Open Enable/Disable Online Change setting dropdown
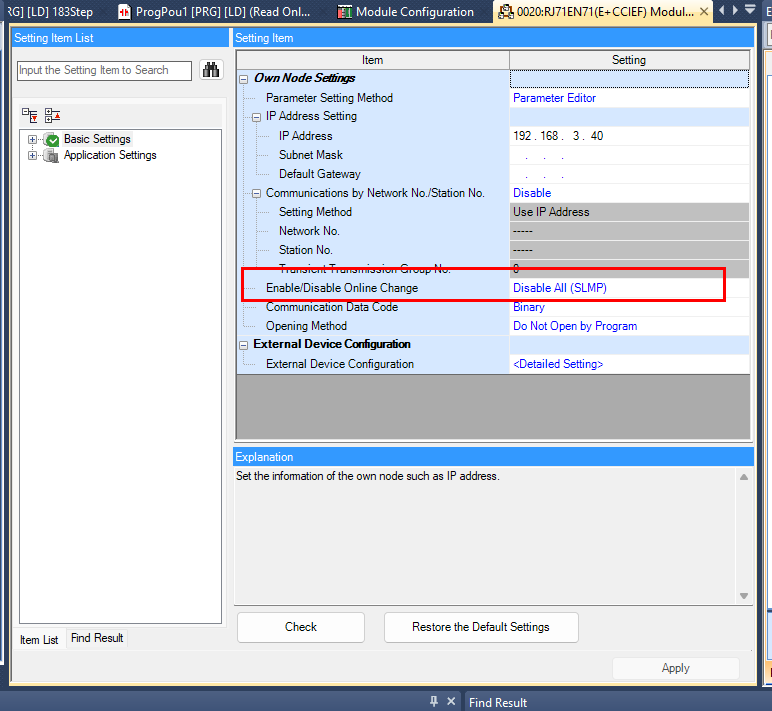 [x=628, y=288]
